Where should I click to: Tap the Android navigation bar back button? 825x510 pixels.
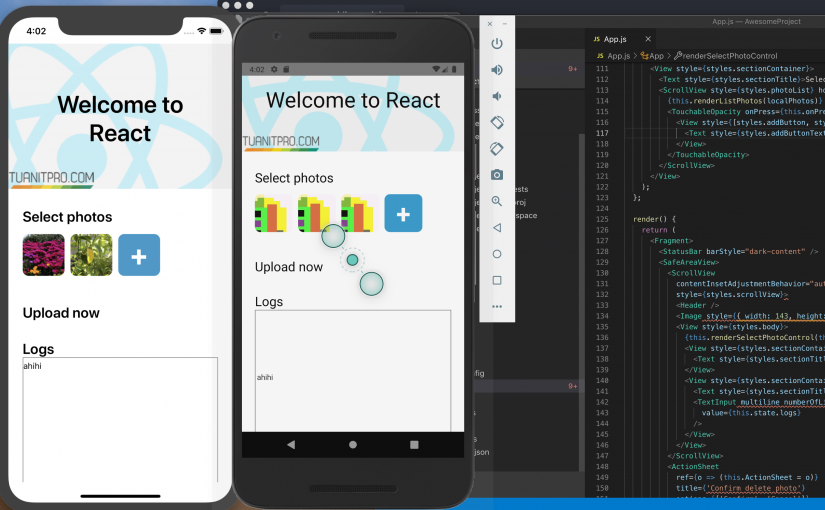click(x=291, y=445)
